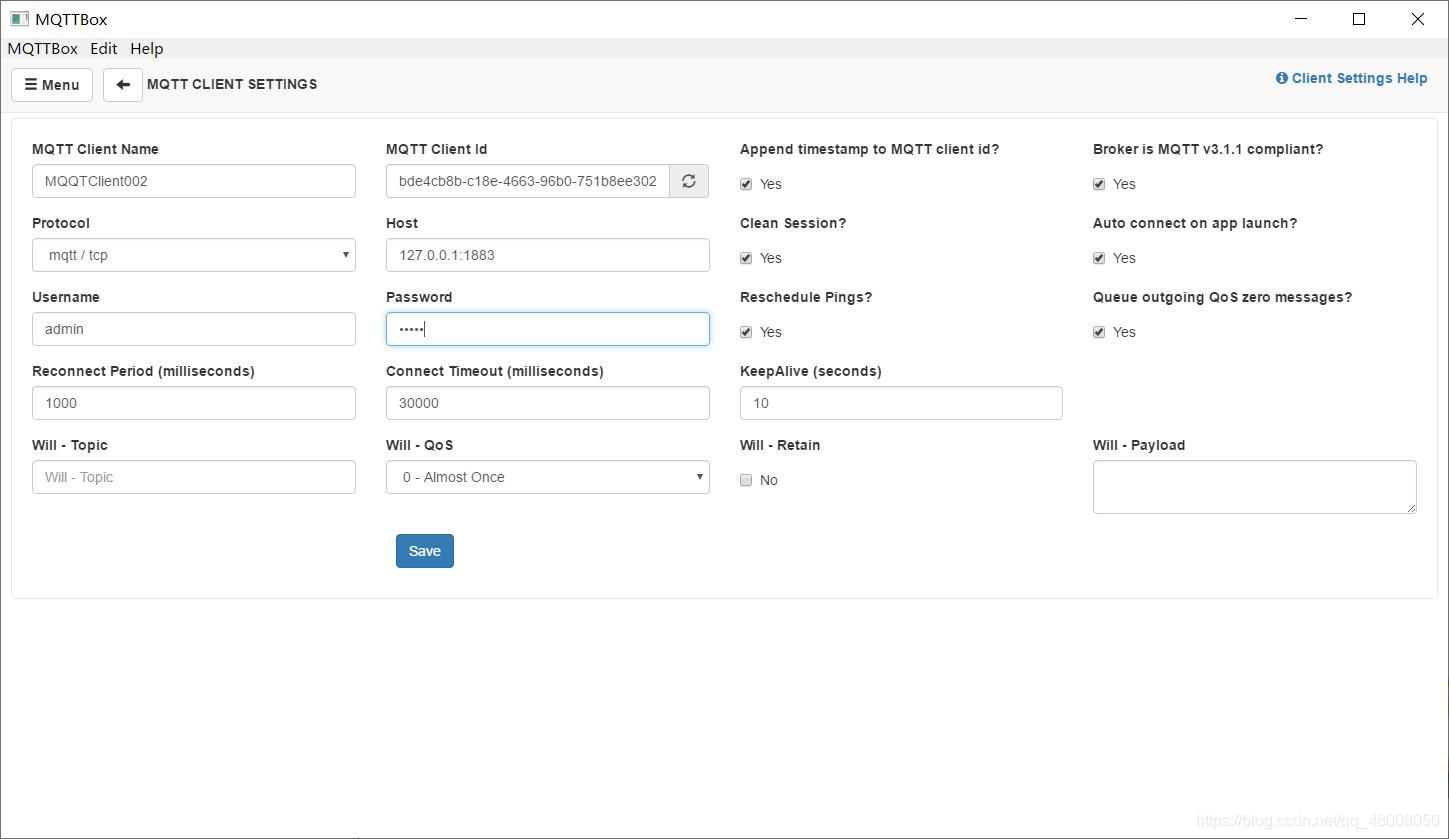
Task: Enable the Will - Retain checkbox
Action: tap(746, 480)
